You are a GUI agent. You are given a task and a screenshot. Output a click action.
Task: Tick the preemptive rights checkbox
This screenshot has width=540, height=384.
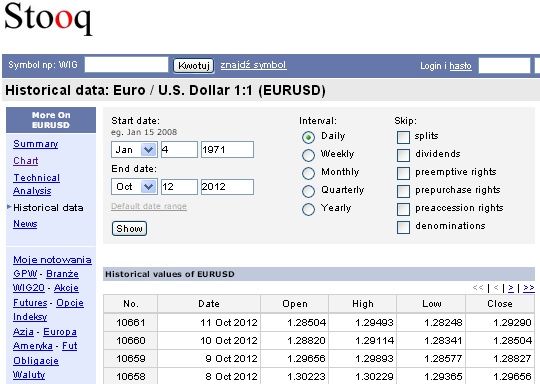pyautogui.click(x=403, y=173)
